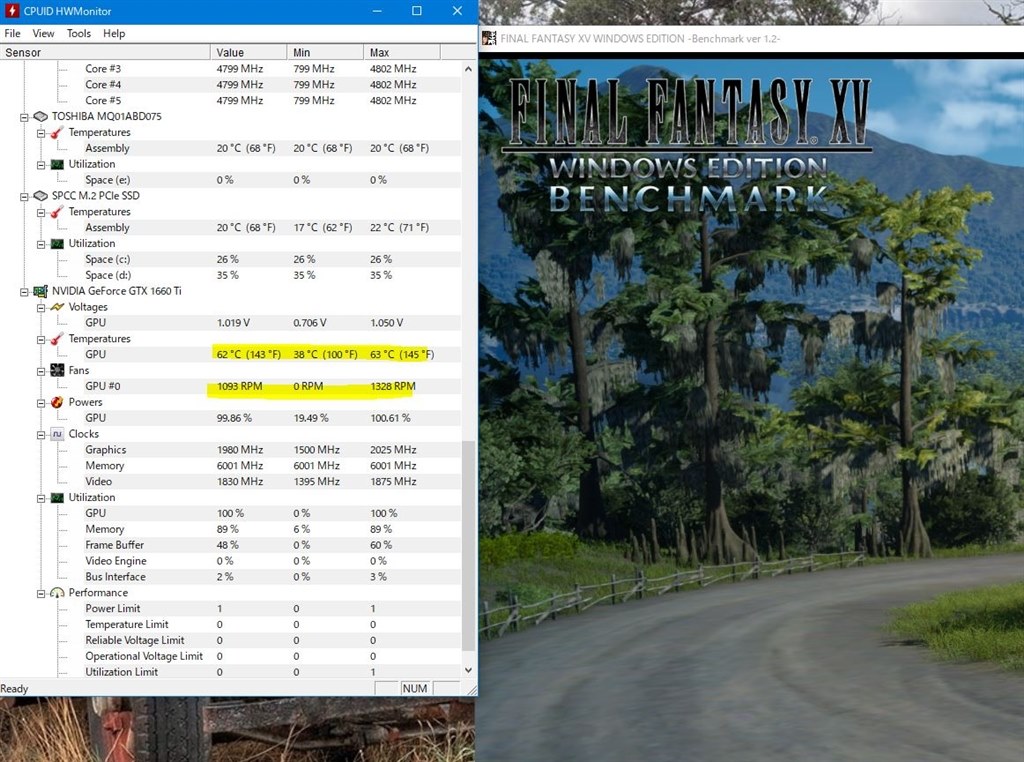Click the Value column header
This screenshot has height=762, width=1024.
point(249,52)
